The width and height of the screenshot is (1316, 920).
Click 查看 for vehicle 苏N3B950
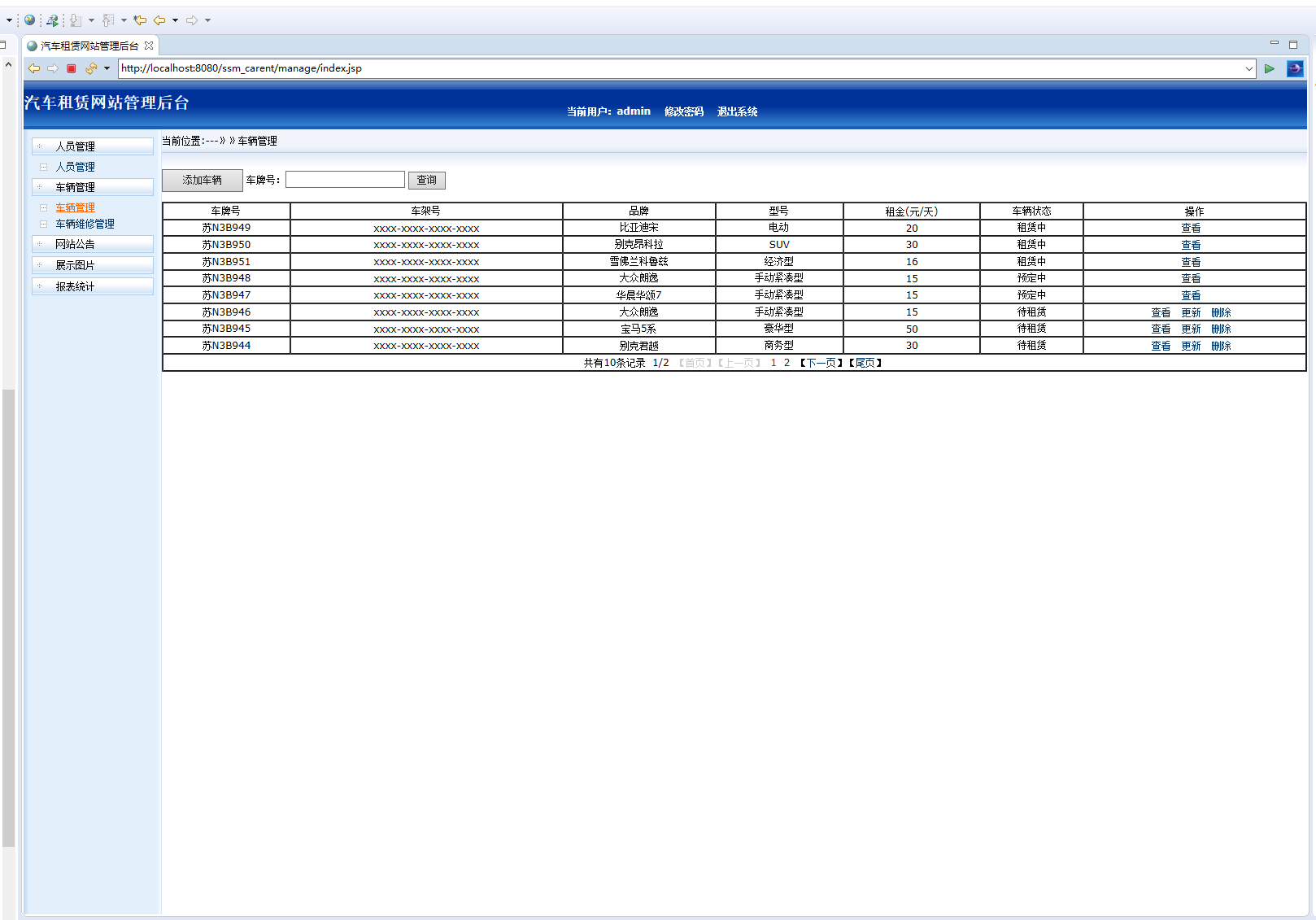1191,245
